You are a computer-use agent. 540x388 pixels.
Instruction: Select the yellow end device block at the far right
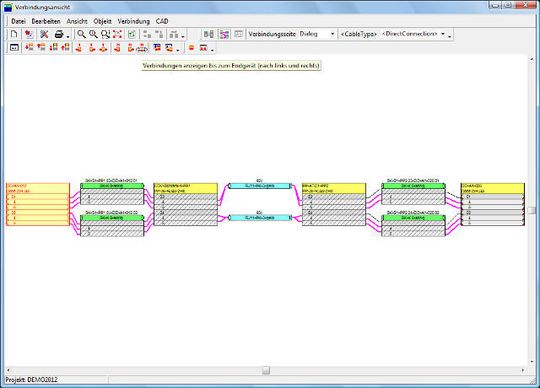click(493, 204)
